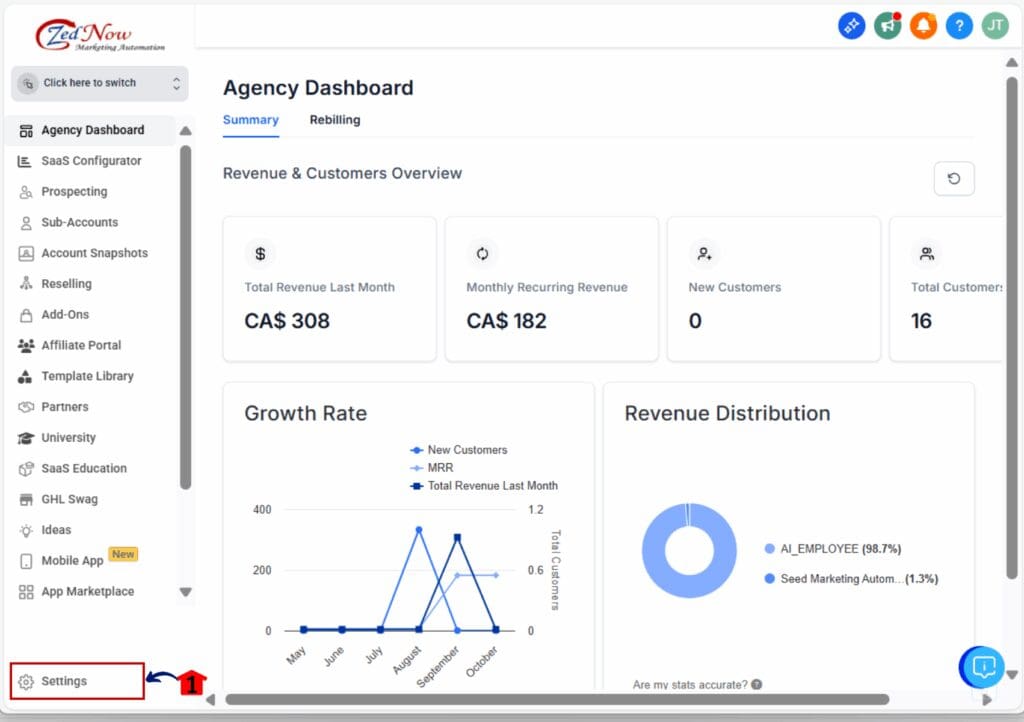This screenshot has height=722, width=1024.
Task: Open the megaphone announcements icon
Action: click(x=887, y=26)
